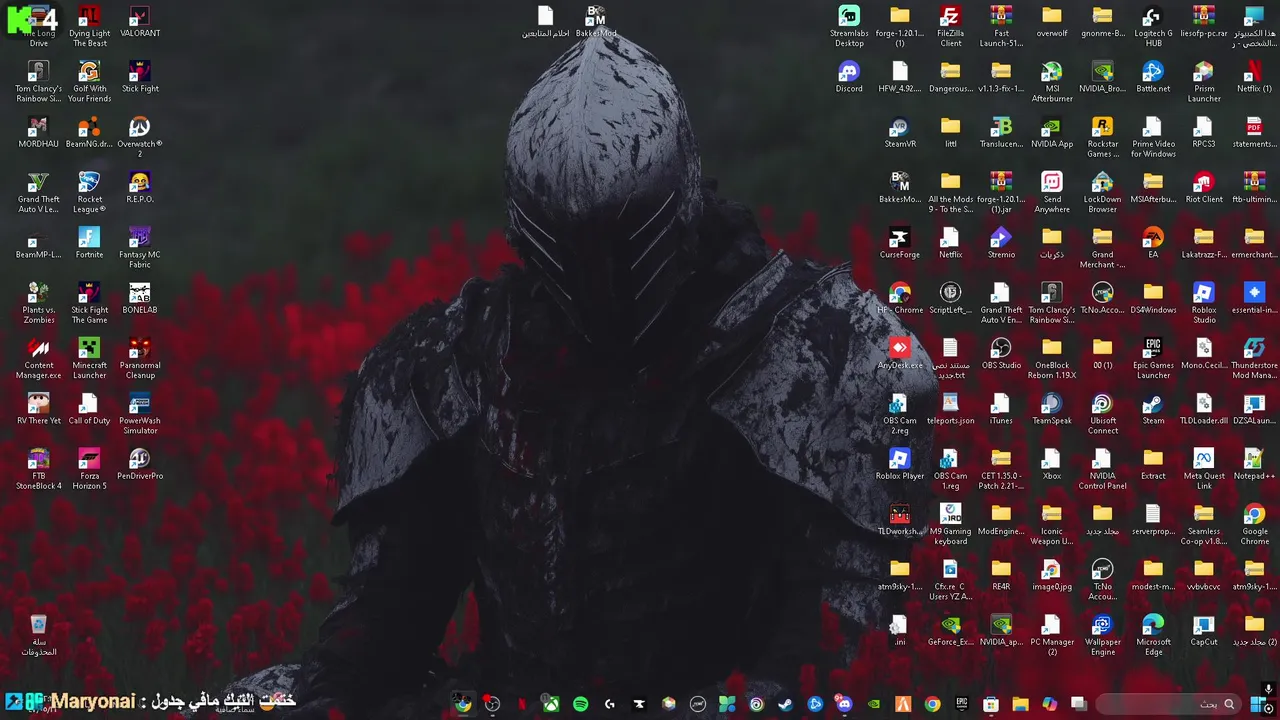Open Minecraft Launcher desktop icon
Screen dimensions: 1280x720
[89, 358]
